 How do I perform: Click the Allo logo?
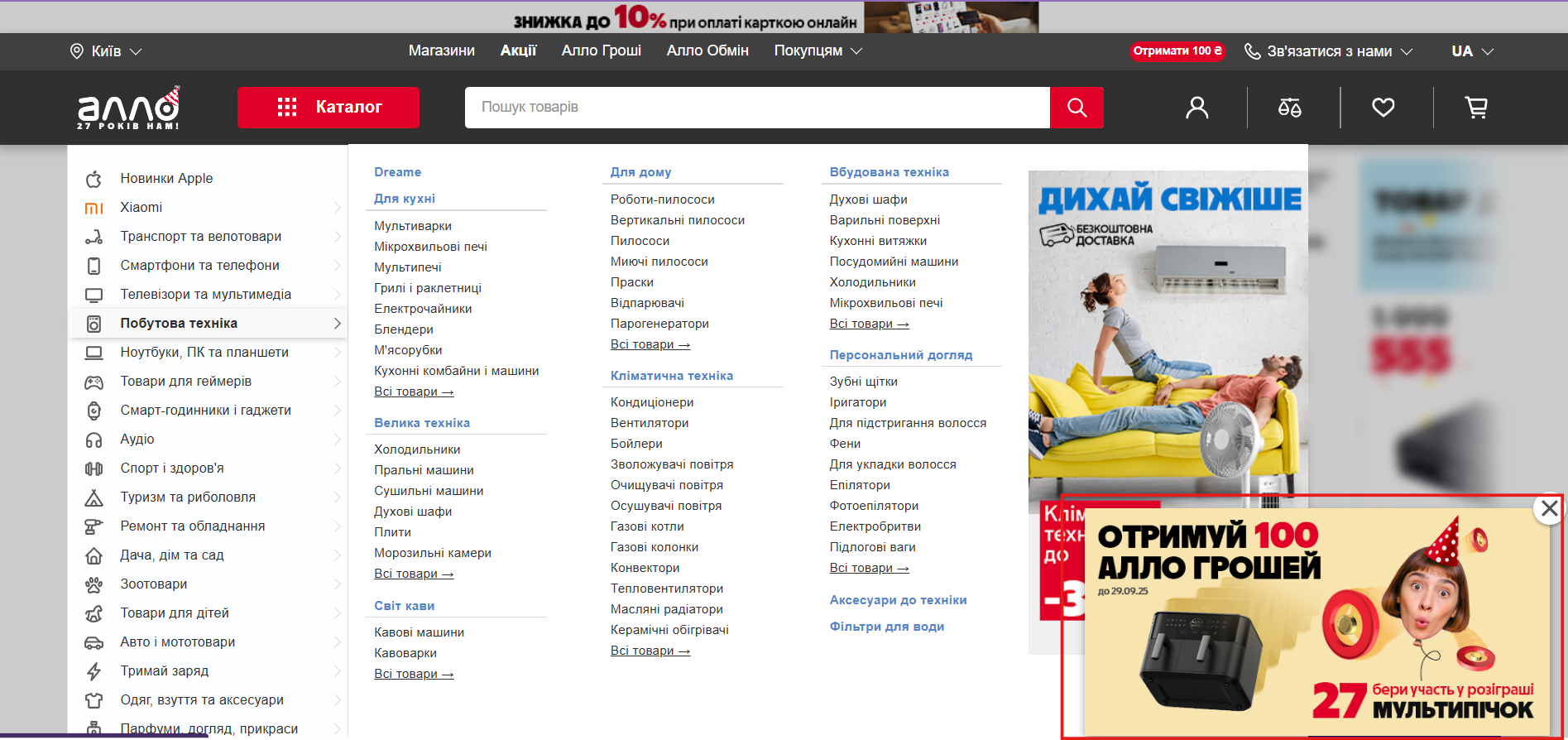pyautogui.click(x=128, y=108)
